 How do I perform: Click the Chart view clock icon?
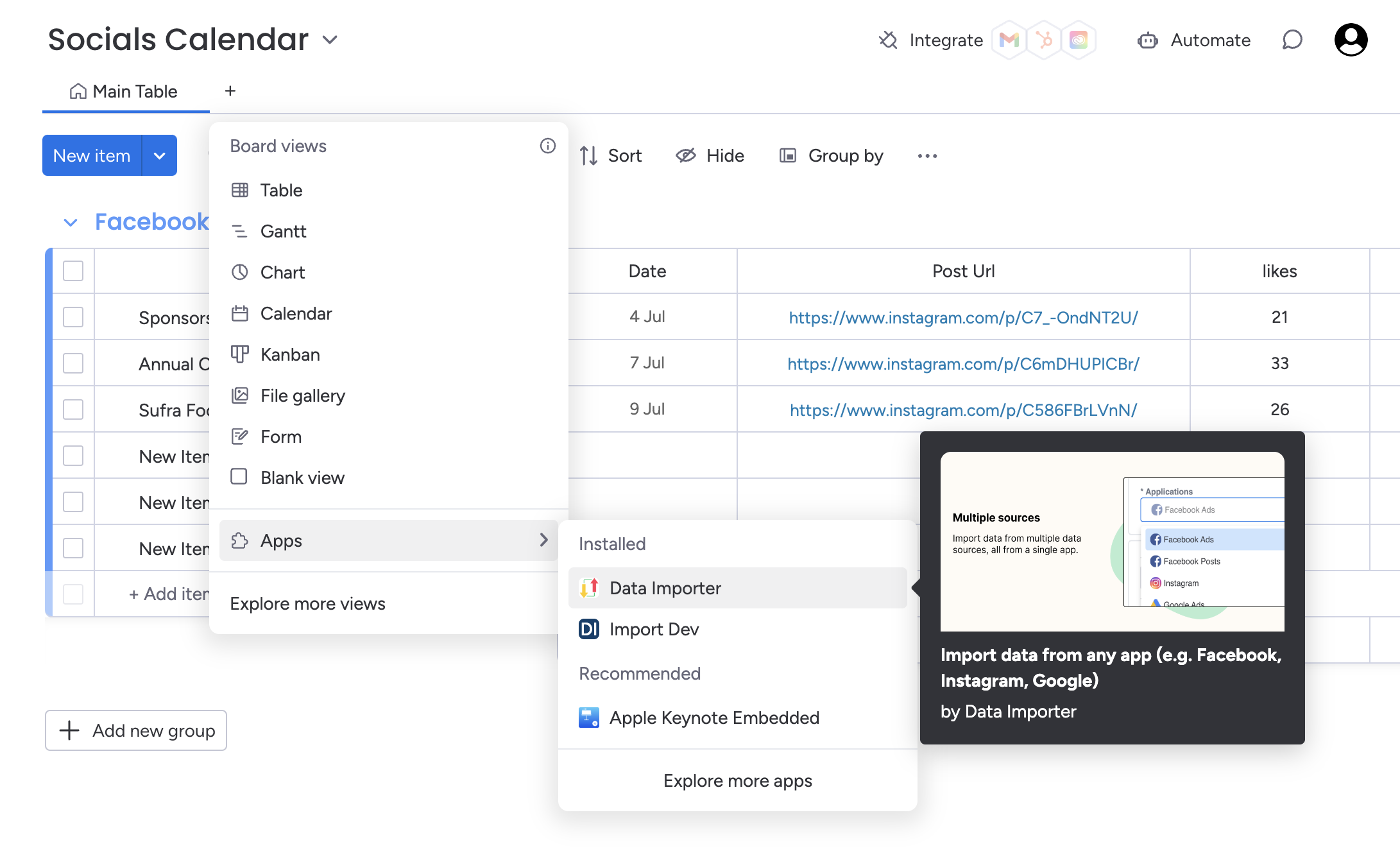(x=240, y=272)
